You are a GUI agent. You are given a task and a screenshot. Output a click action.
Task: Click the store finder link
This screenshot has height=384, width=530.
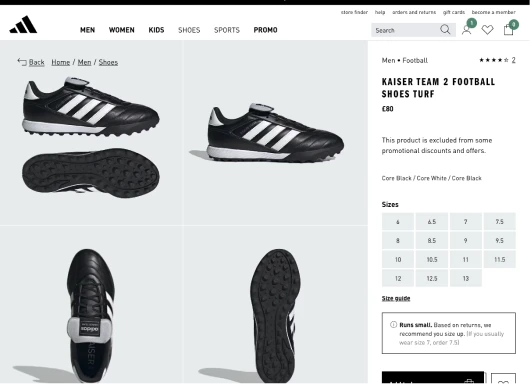[x=354, y=12]
